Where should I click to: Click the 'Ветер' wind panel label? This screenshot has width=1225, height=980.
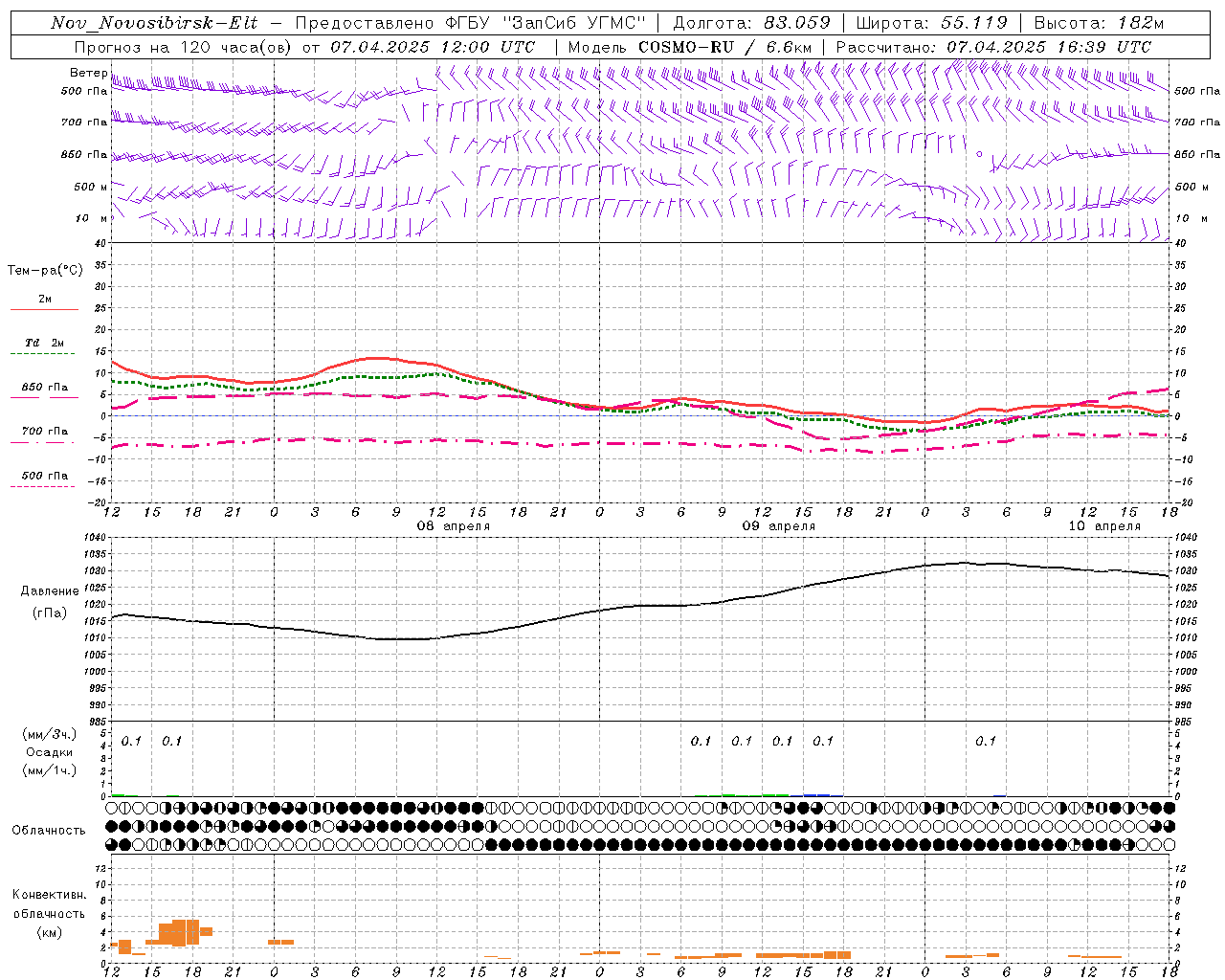[x=89, y=73]
